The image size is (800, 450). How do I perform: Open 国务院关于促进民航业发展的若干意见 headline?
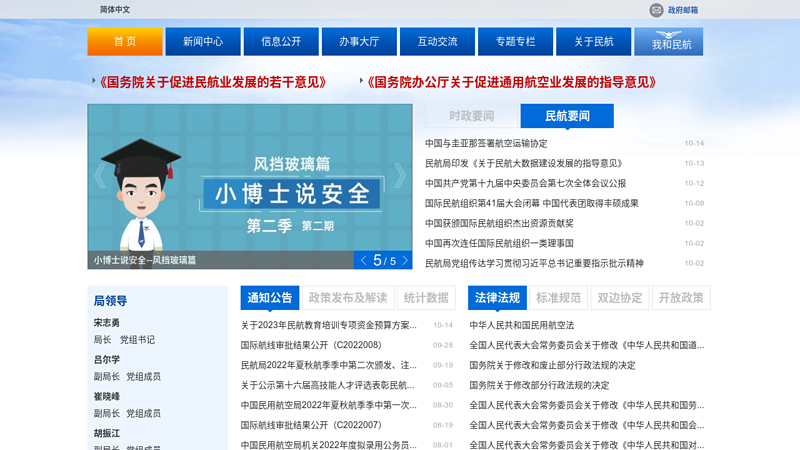(x=213, y=82)
